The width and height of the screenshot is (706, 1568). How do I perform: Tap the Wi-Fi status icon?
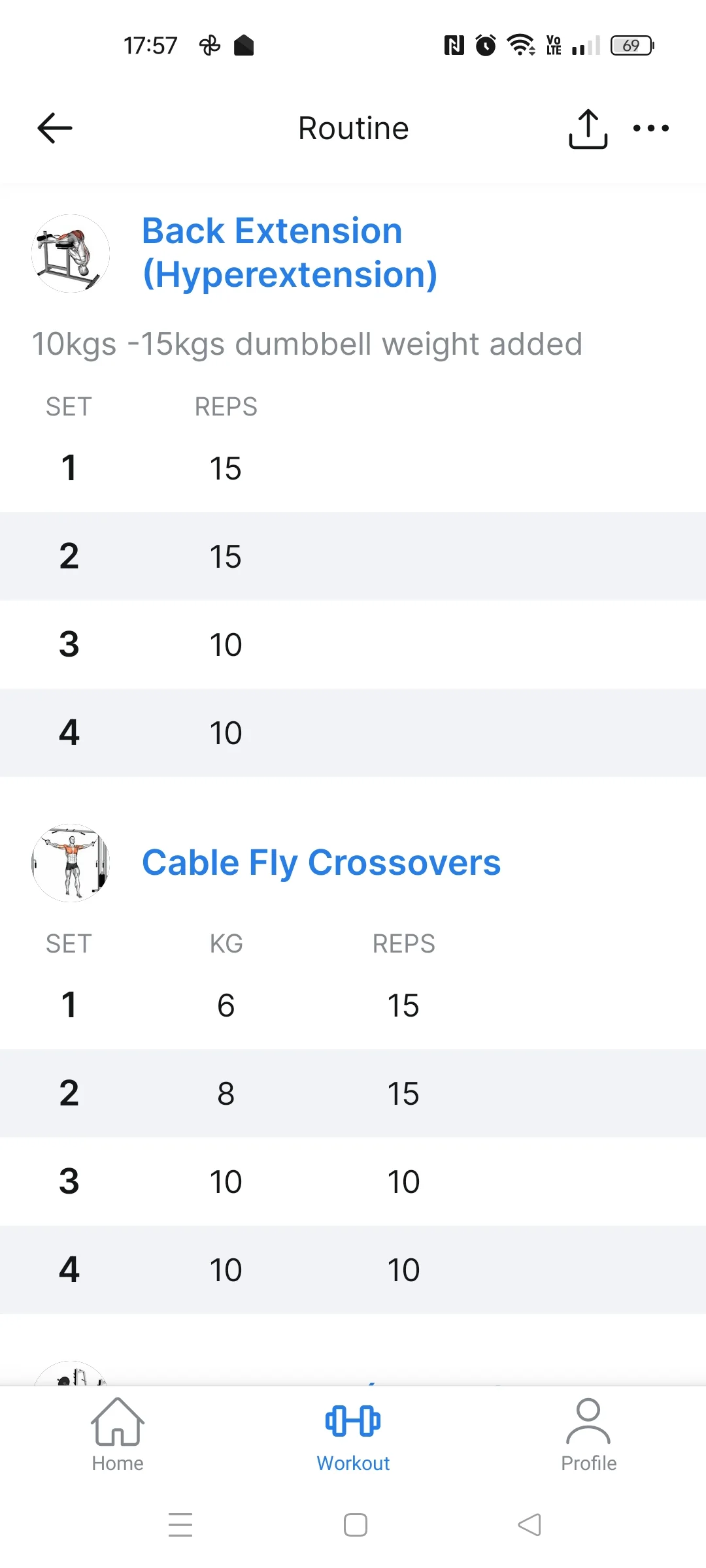[521, 45]
